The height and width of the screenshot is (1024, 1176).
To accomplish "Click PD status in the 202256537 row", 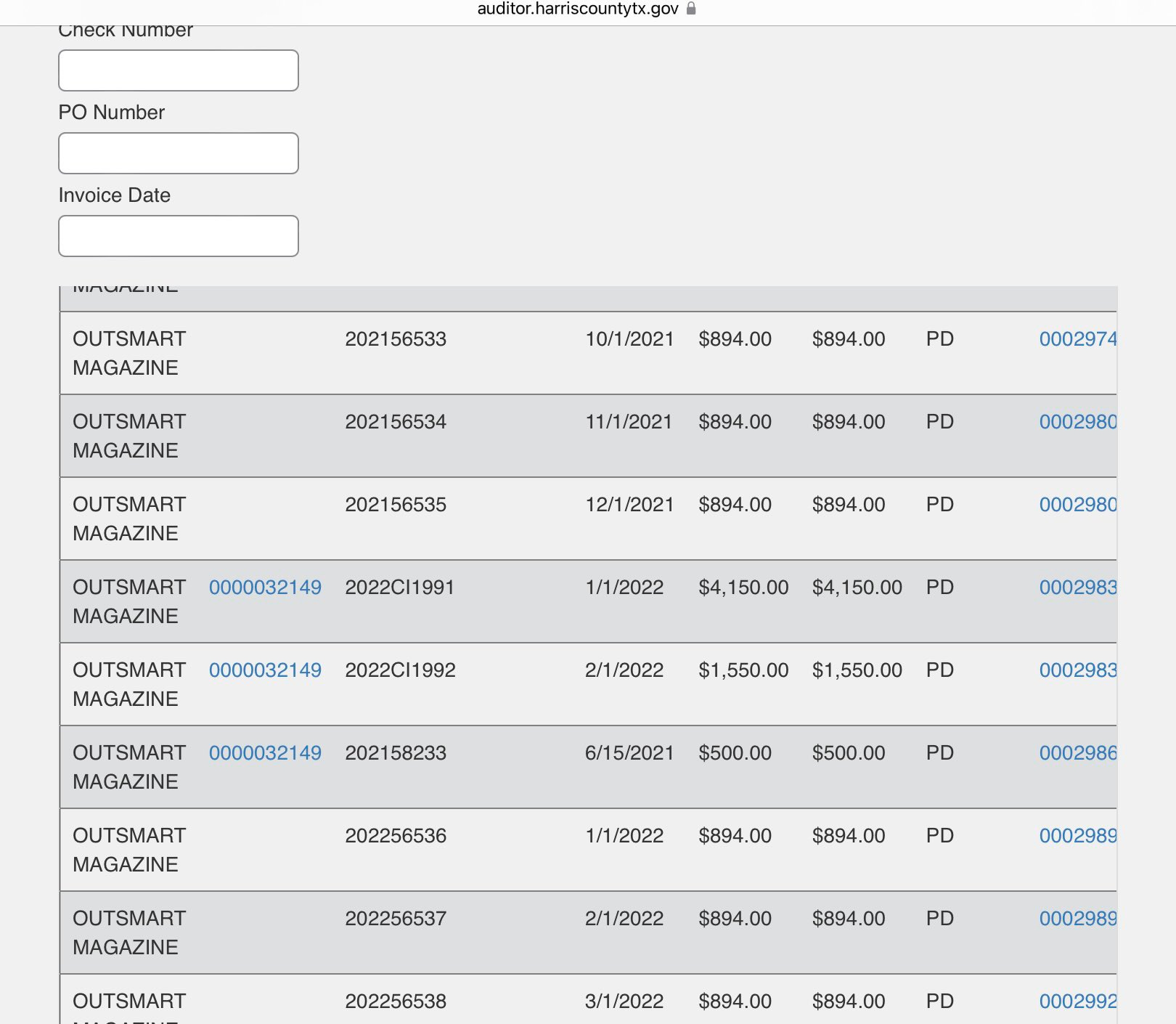I will click(939, 919).
